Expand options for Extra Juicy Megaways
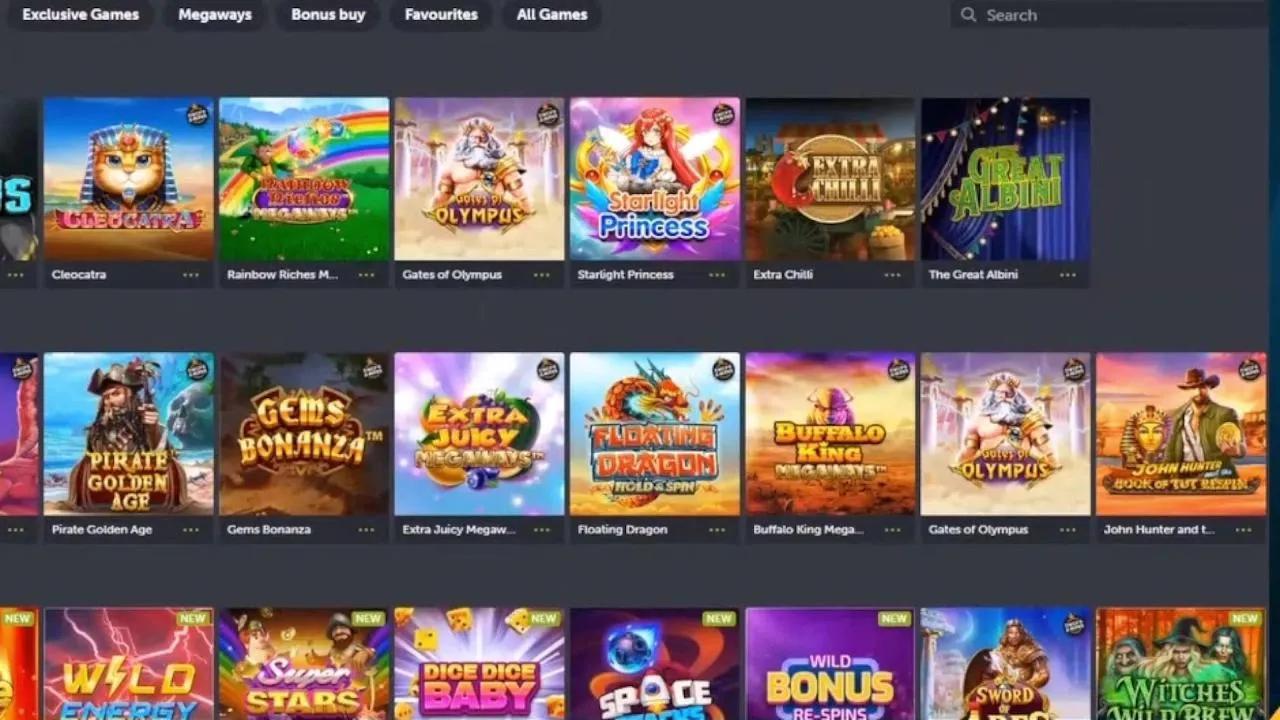 tap(542, 530)
